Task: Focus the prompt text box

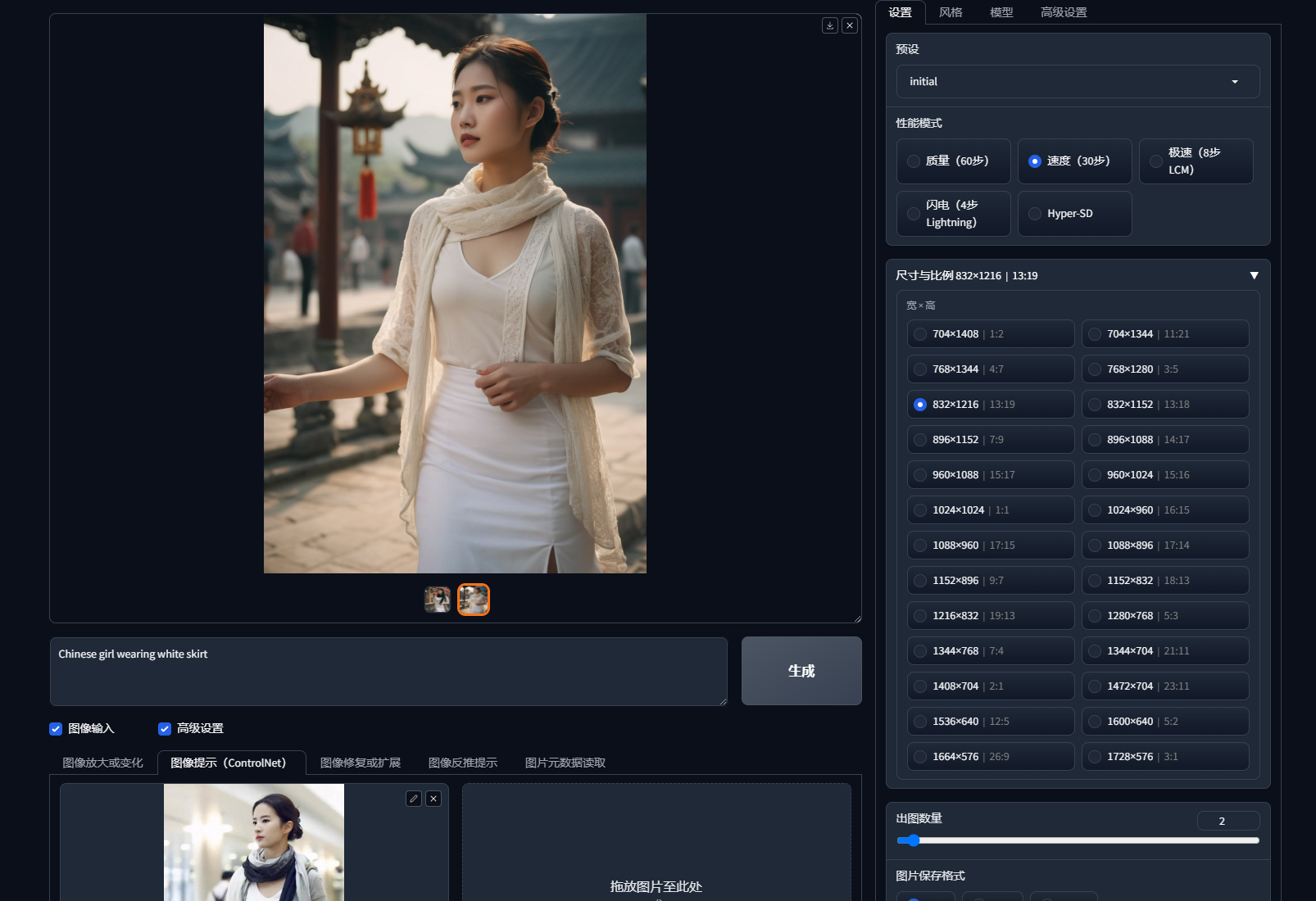Action: tap(388, 671)
